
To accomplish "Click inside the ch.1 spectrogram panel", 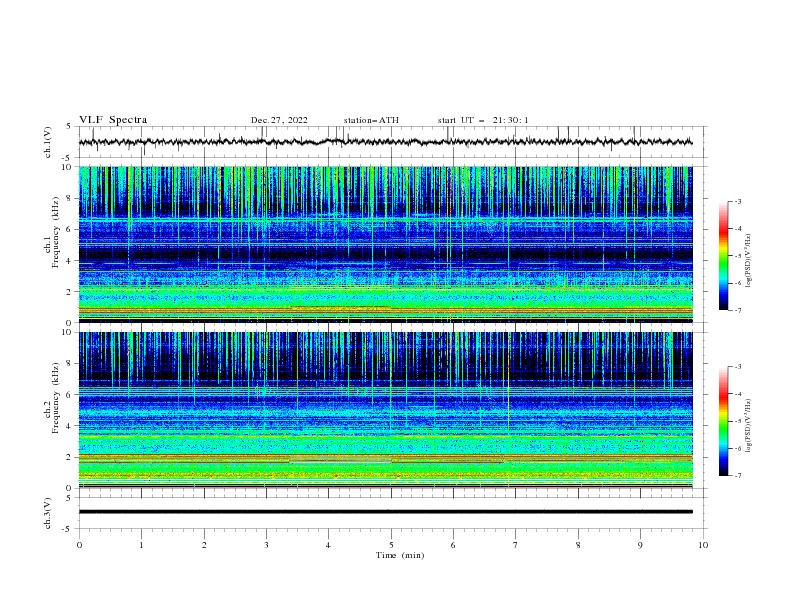I will click(385, 244).
